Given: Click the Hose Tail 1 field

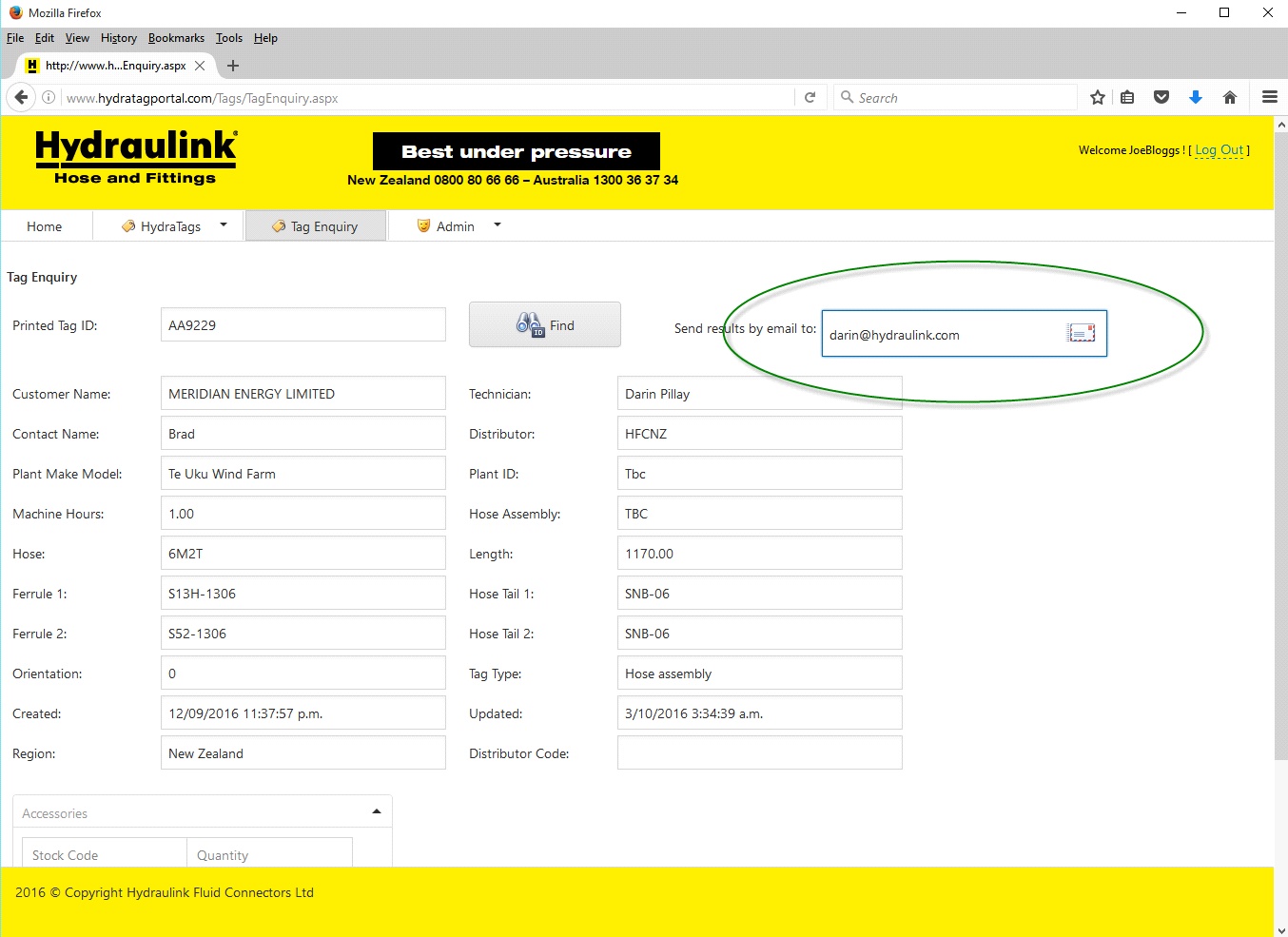Looking at the screenshot, I should coord(760,593).
